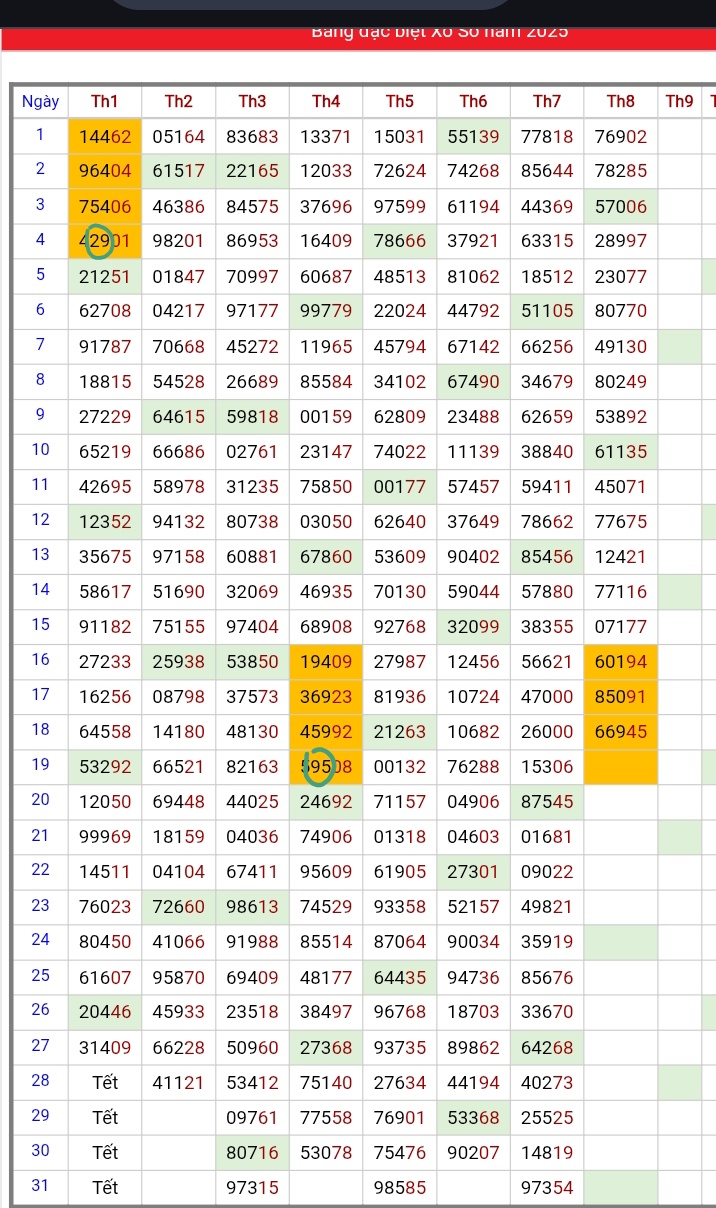Select the green cell 27301
This screenshot has width=716, height=1208.
[x=473, y=871]
